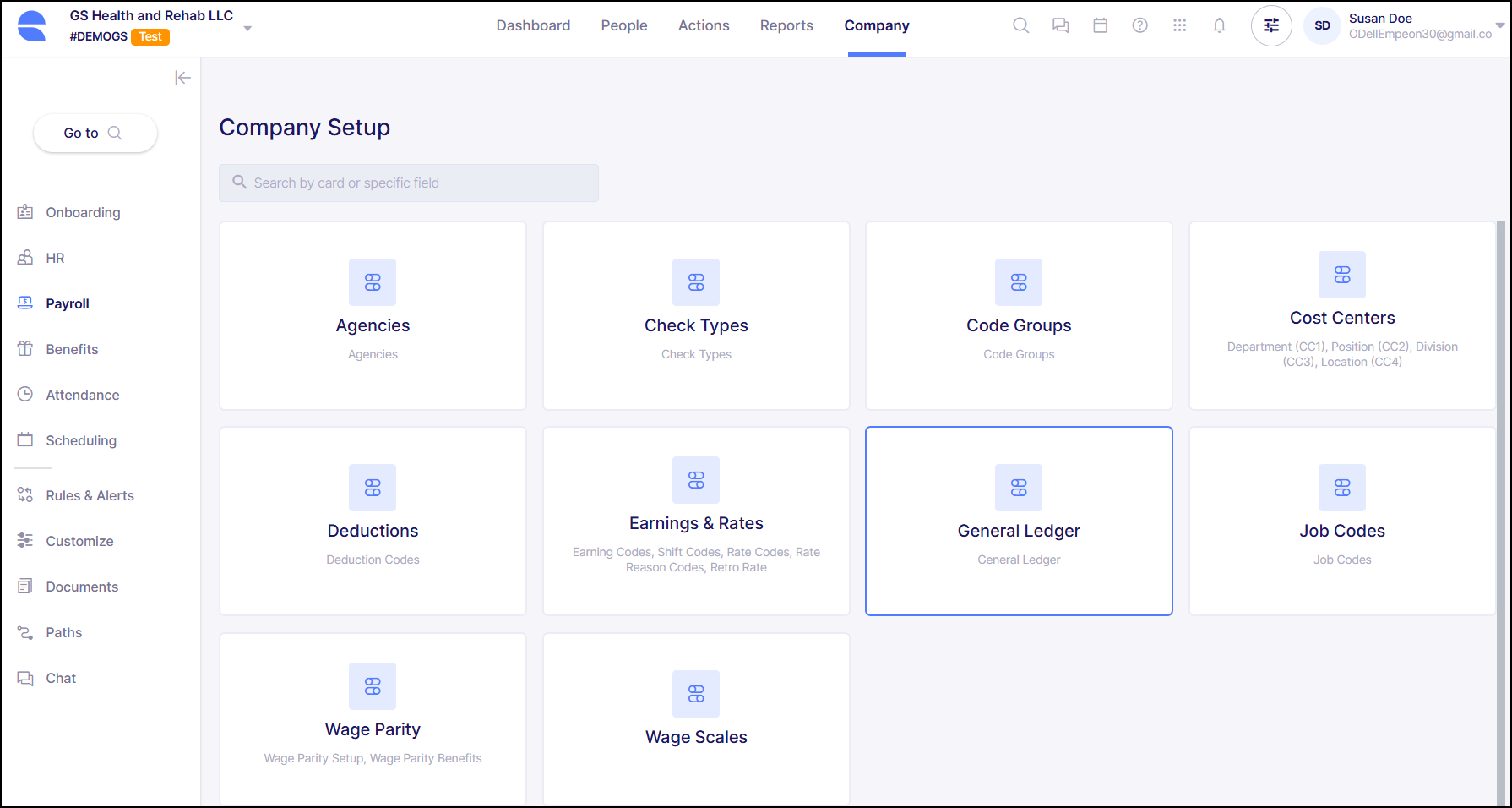This screenshot has height=808, width=1512.
Task: Open the Earnings & Rates card
Action: [x=695, y=521]
